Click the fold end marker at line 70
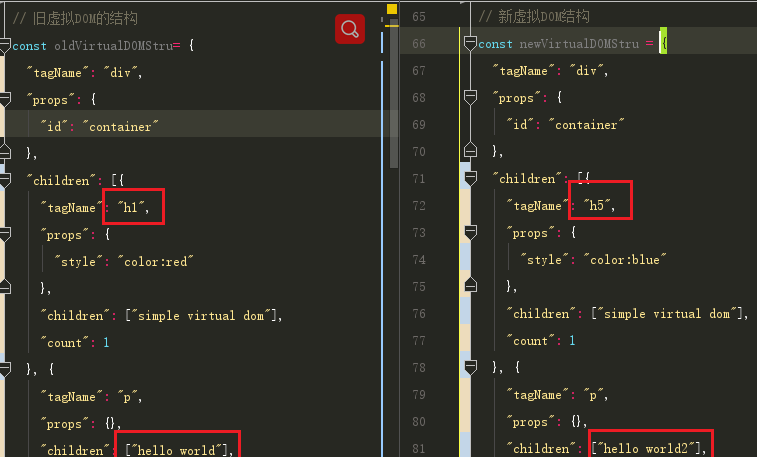 coord(469,151)
